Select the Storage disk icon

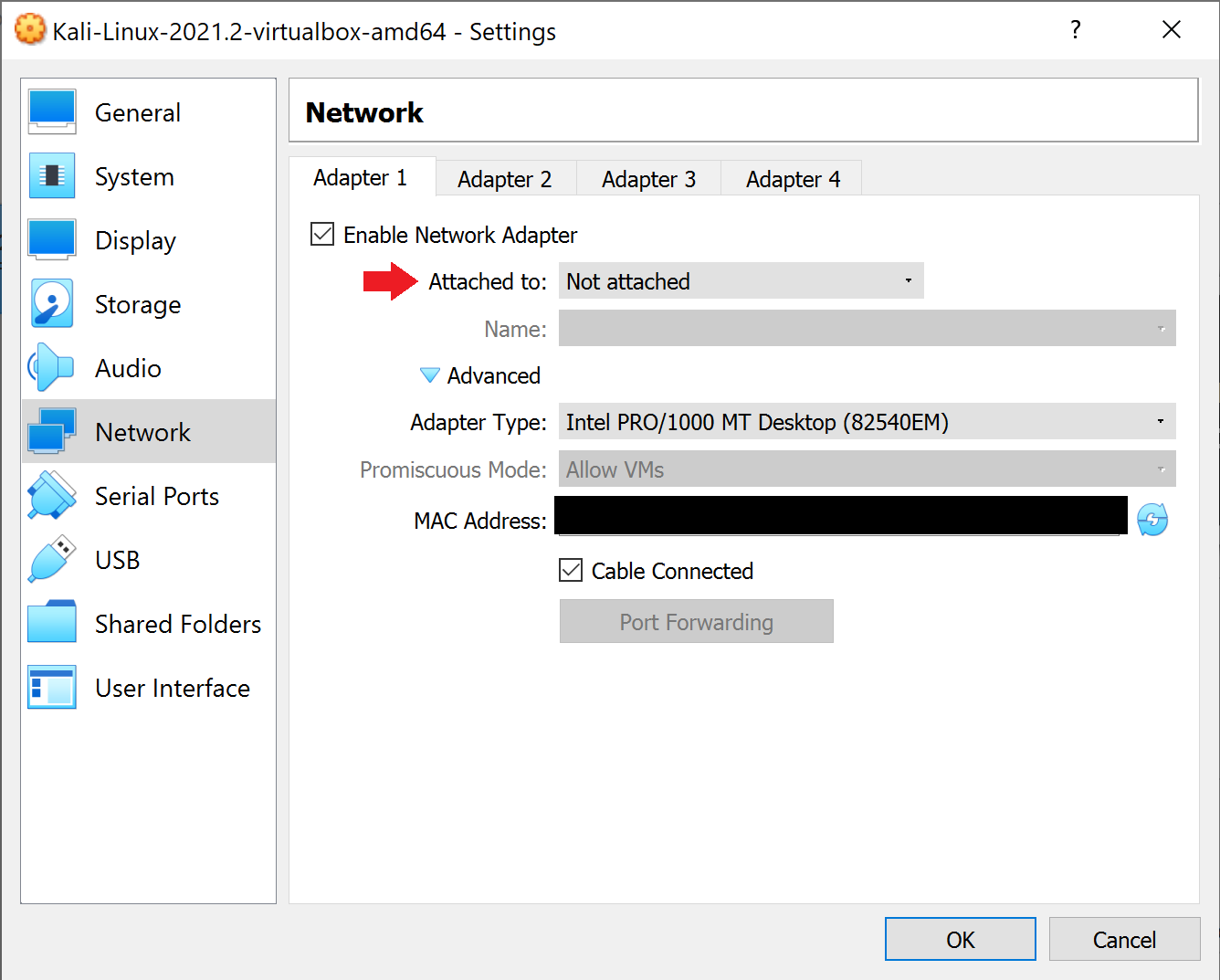coord(52,304)
